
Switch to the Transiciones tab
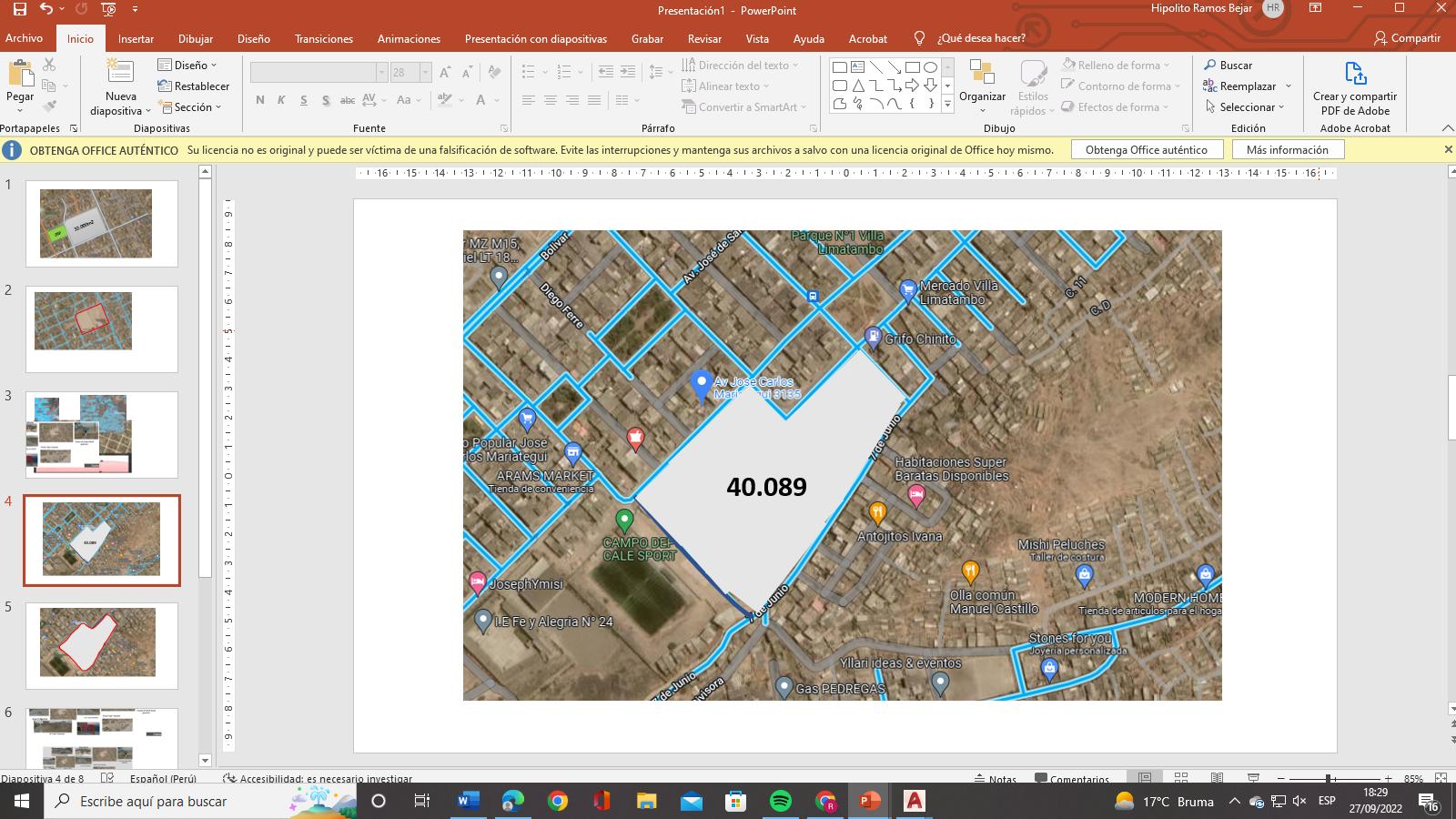(x=324, y=39)
